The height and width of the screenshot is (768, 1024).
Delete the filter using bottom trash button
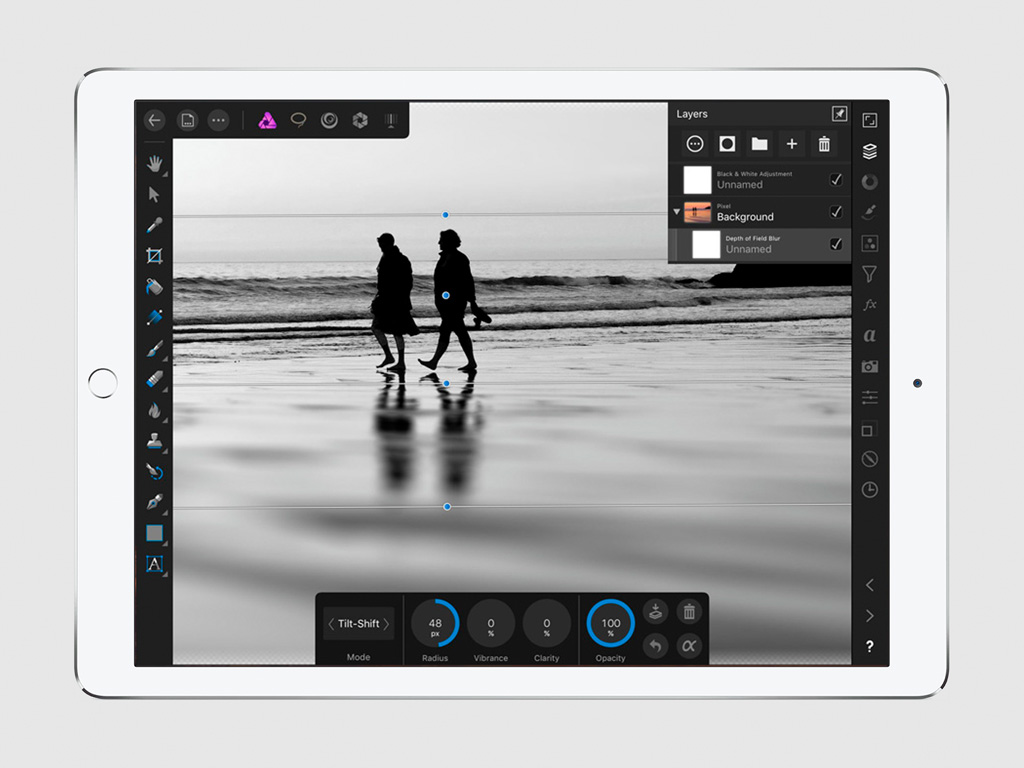(x=688, y=612)
